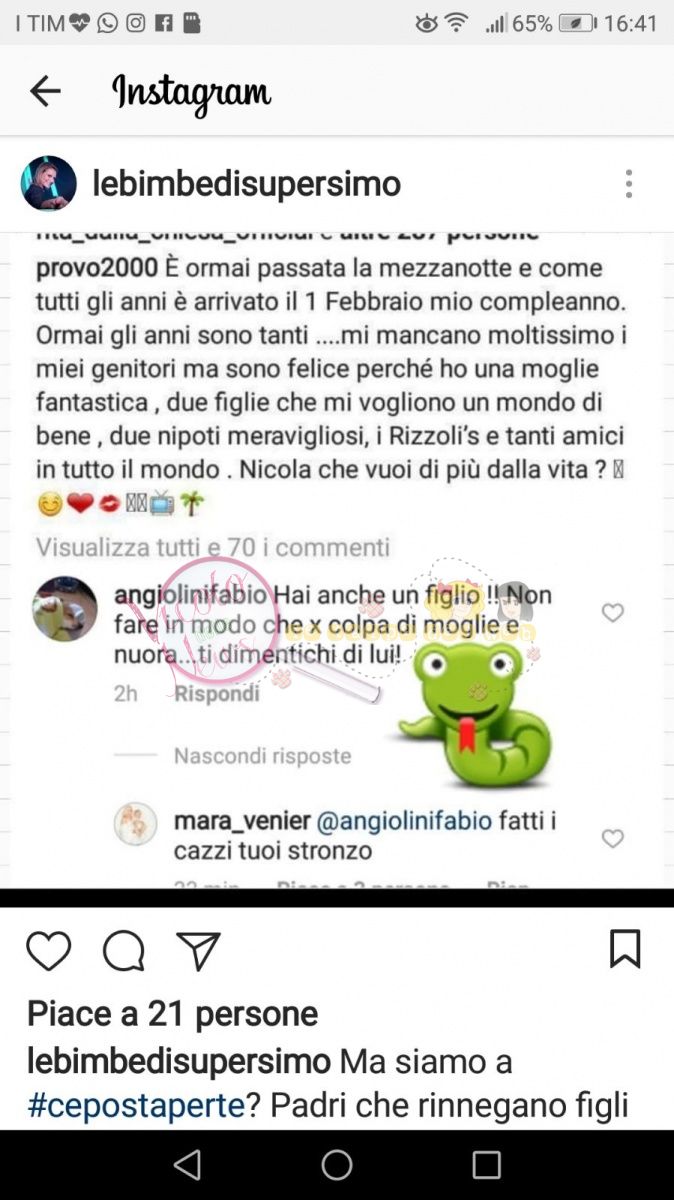Share the post with paper plane icon

pyautogui.click(x=198, y=951)
